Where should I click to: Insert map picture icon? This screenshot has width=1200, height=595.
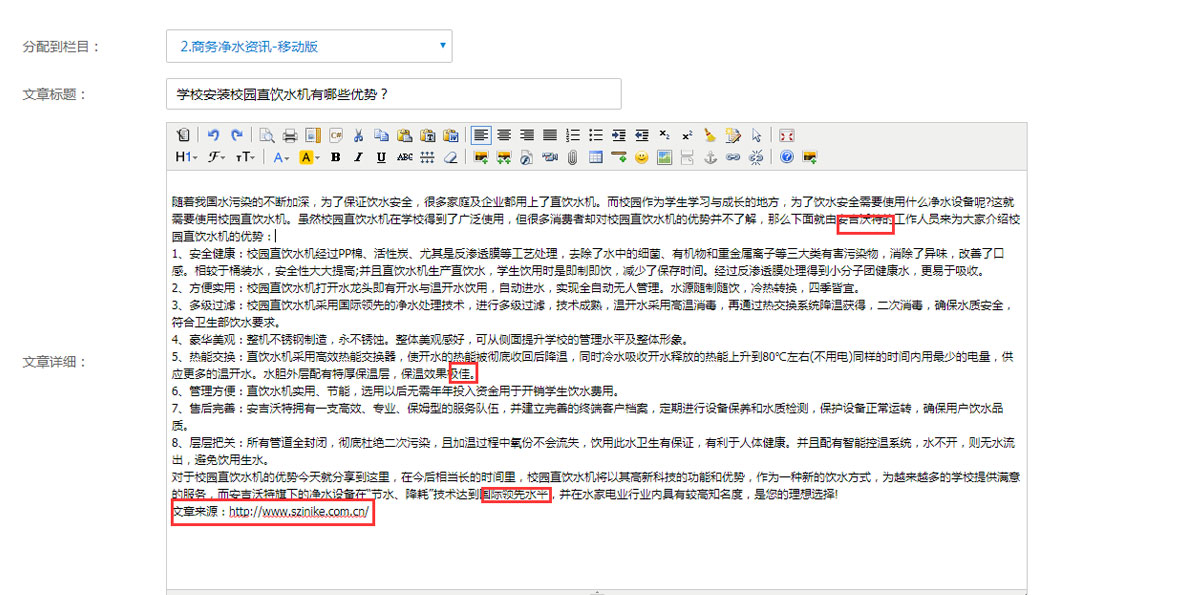[664, 157]
